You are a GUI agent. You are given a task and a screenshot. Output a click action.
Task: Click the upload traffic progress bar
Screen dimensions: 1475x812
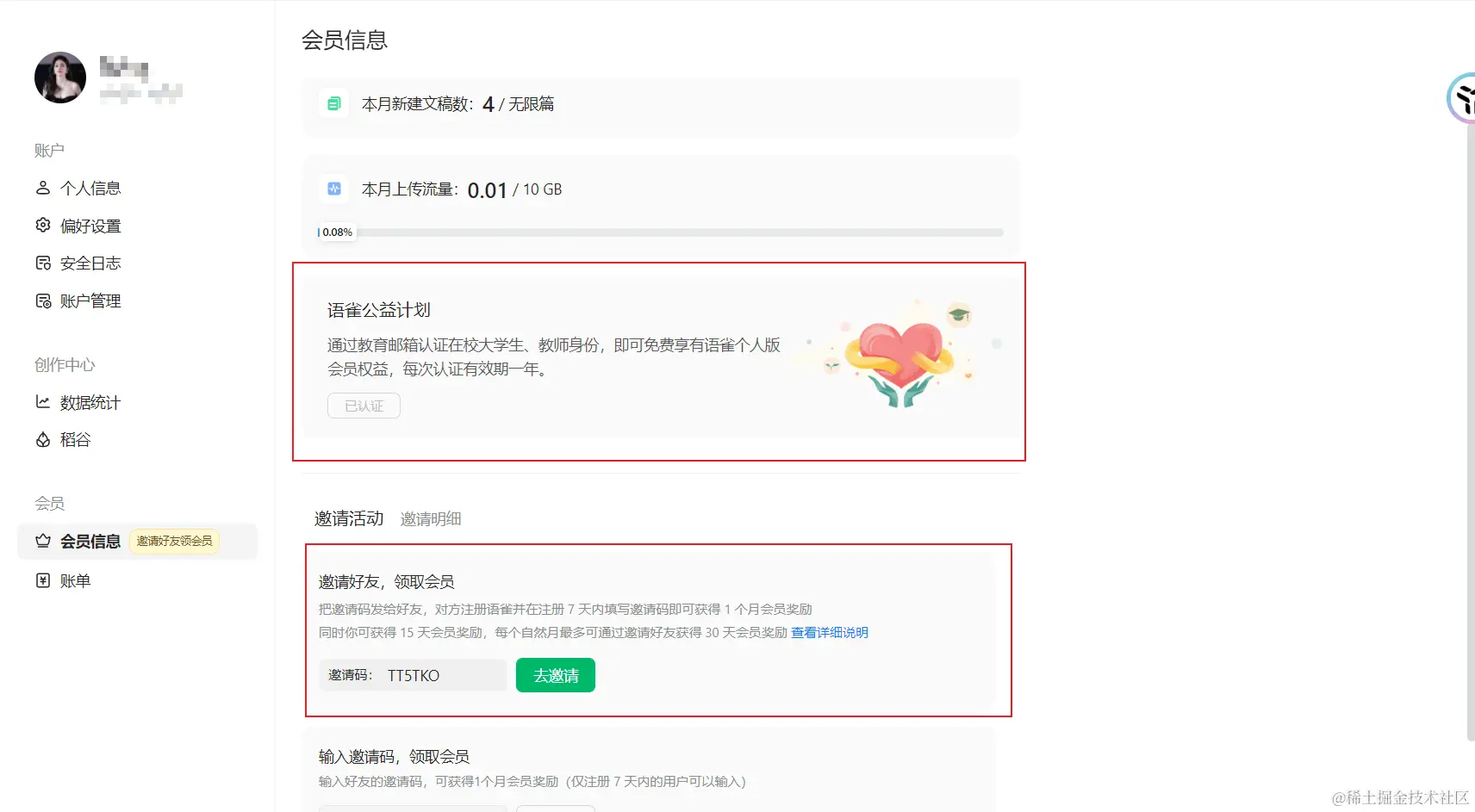coord(661,232)
